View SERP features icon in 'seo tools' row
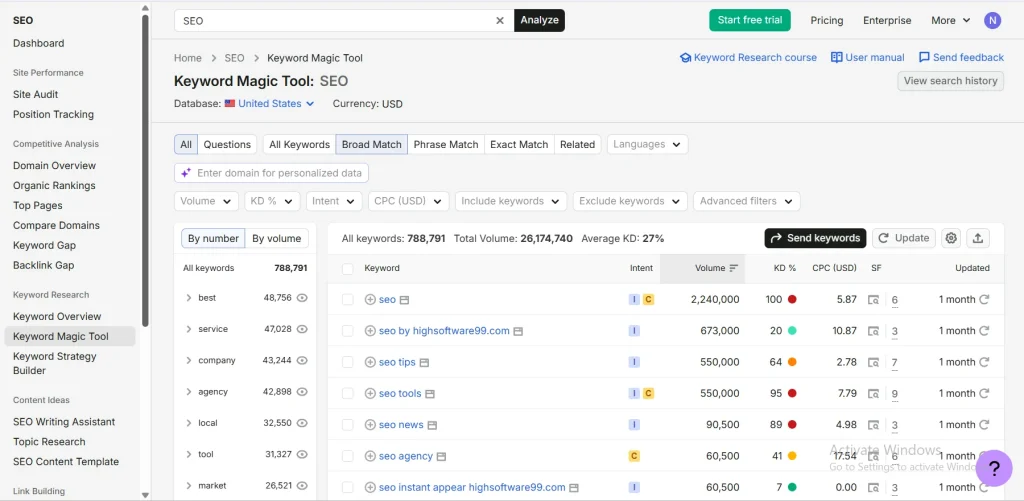The height and width of the screenshot is (501, 1024). tap(873, 394)
